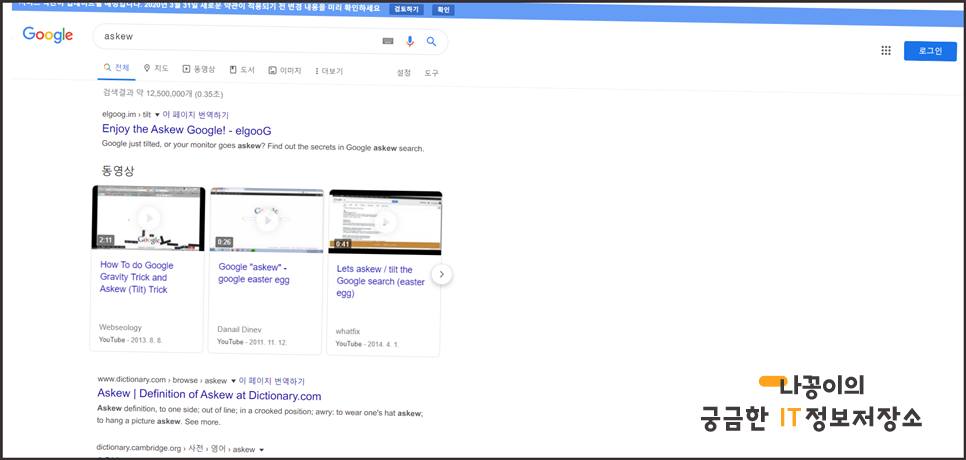This screenshot has width=966, height=460.
Task: Play the 0:26 Google askew video thumbnail
Action: pyautogui.click(x=267, y=220)
